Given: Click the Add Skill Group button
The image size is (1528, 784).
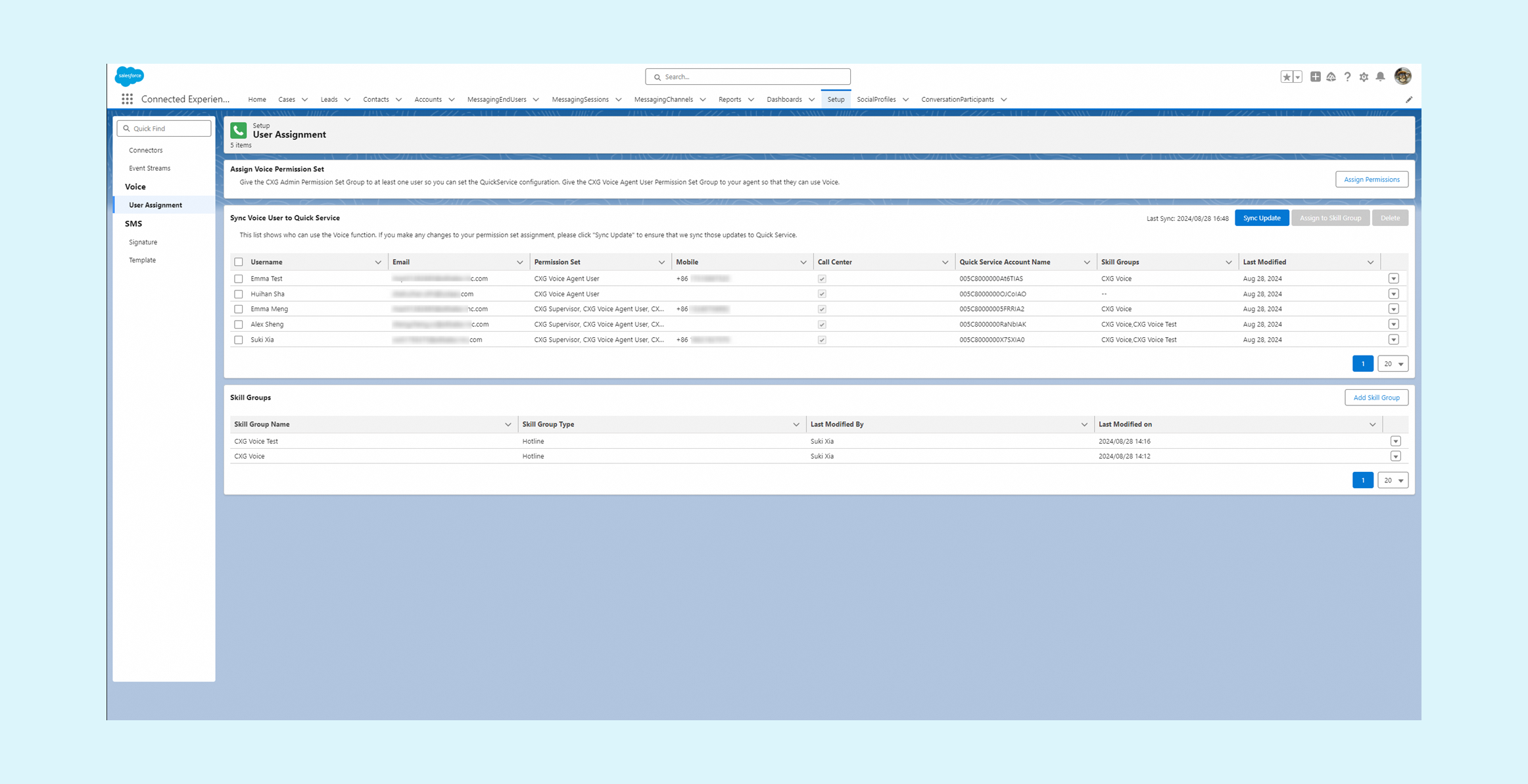Looking at the screenshot, I should coord(1376,398).
